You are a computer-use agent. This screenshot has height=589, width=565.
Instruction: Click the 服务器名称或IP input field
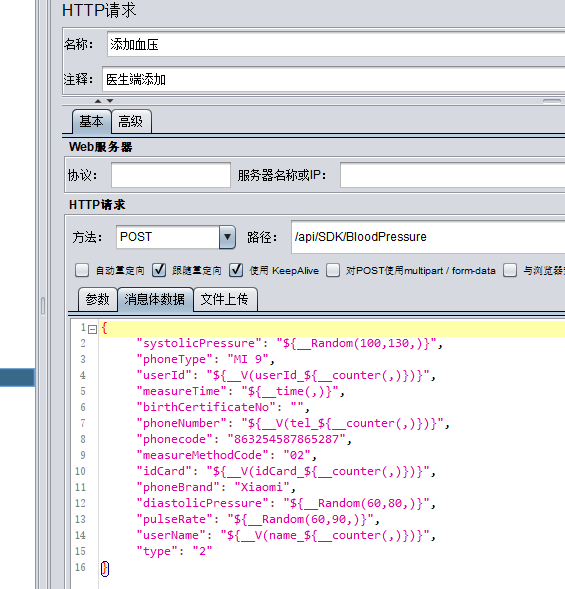point(453,175)
